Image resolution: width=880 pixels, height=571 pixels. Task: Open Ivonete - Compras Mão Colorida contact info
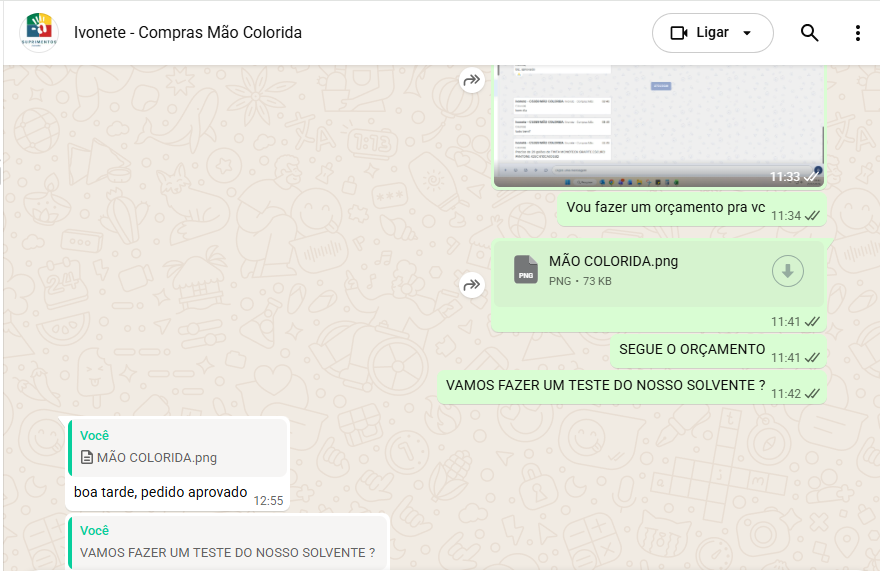pyautogui.click(x=188, y=33)
